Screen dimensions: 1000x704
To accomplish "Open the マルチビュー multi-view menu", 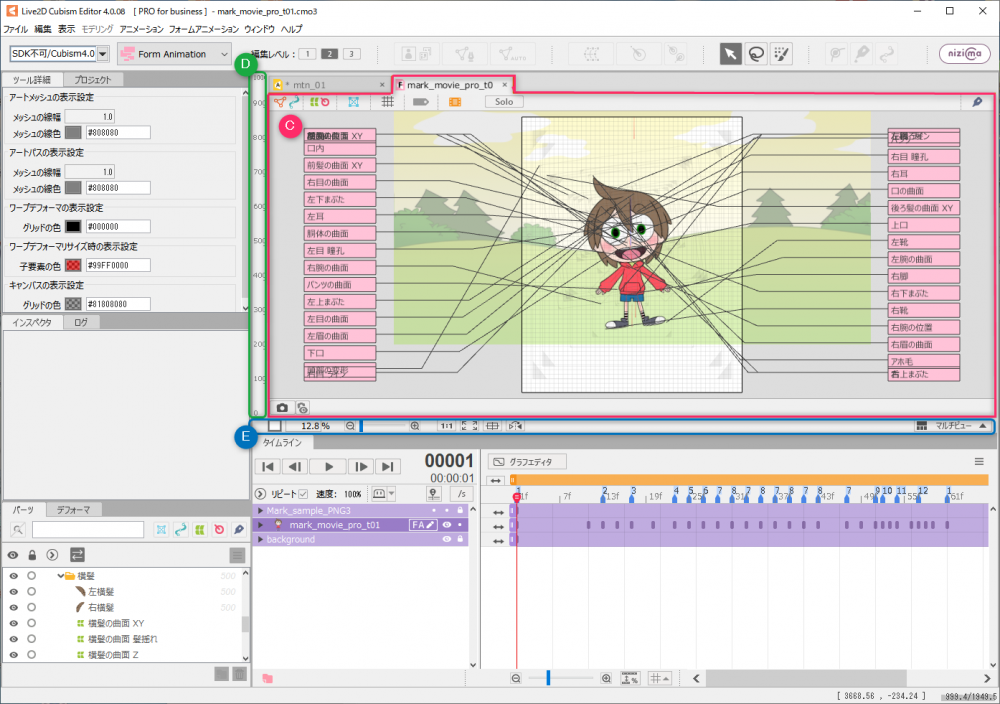I will pos(952,426).
